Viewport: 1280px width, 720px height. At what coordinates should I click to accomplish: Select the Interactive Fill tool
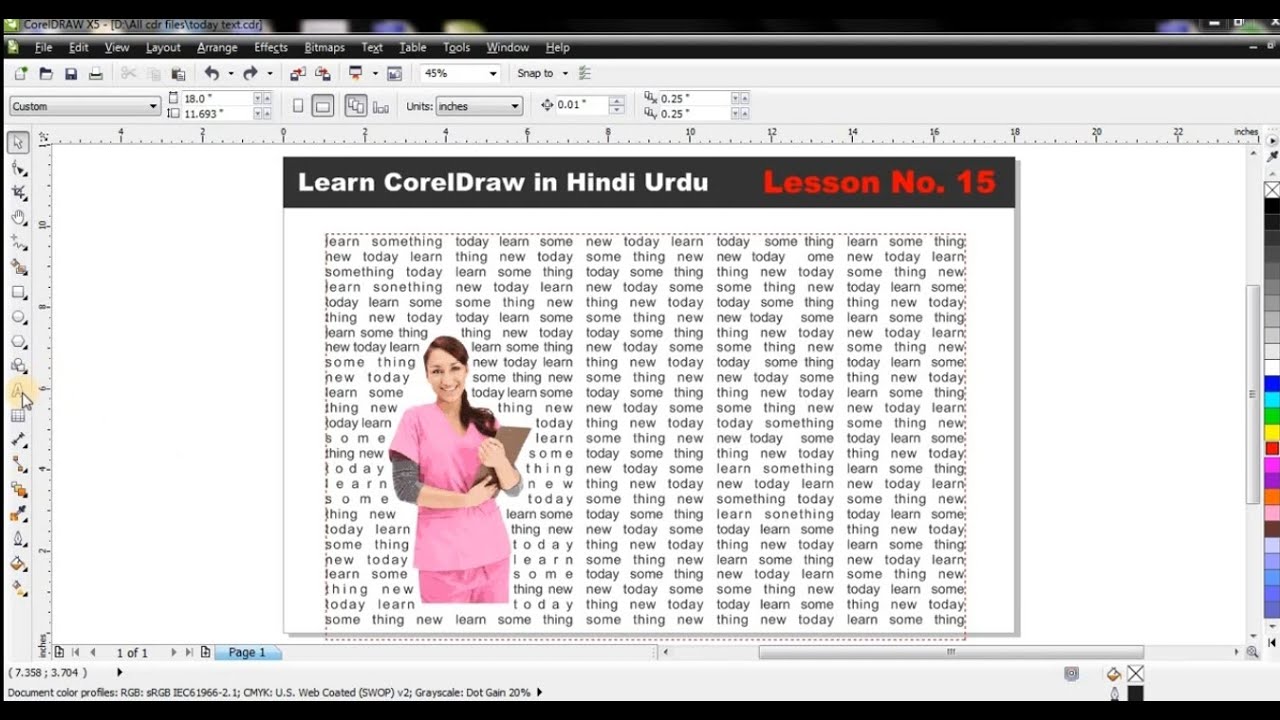point(18,588)
